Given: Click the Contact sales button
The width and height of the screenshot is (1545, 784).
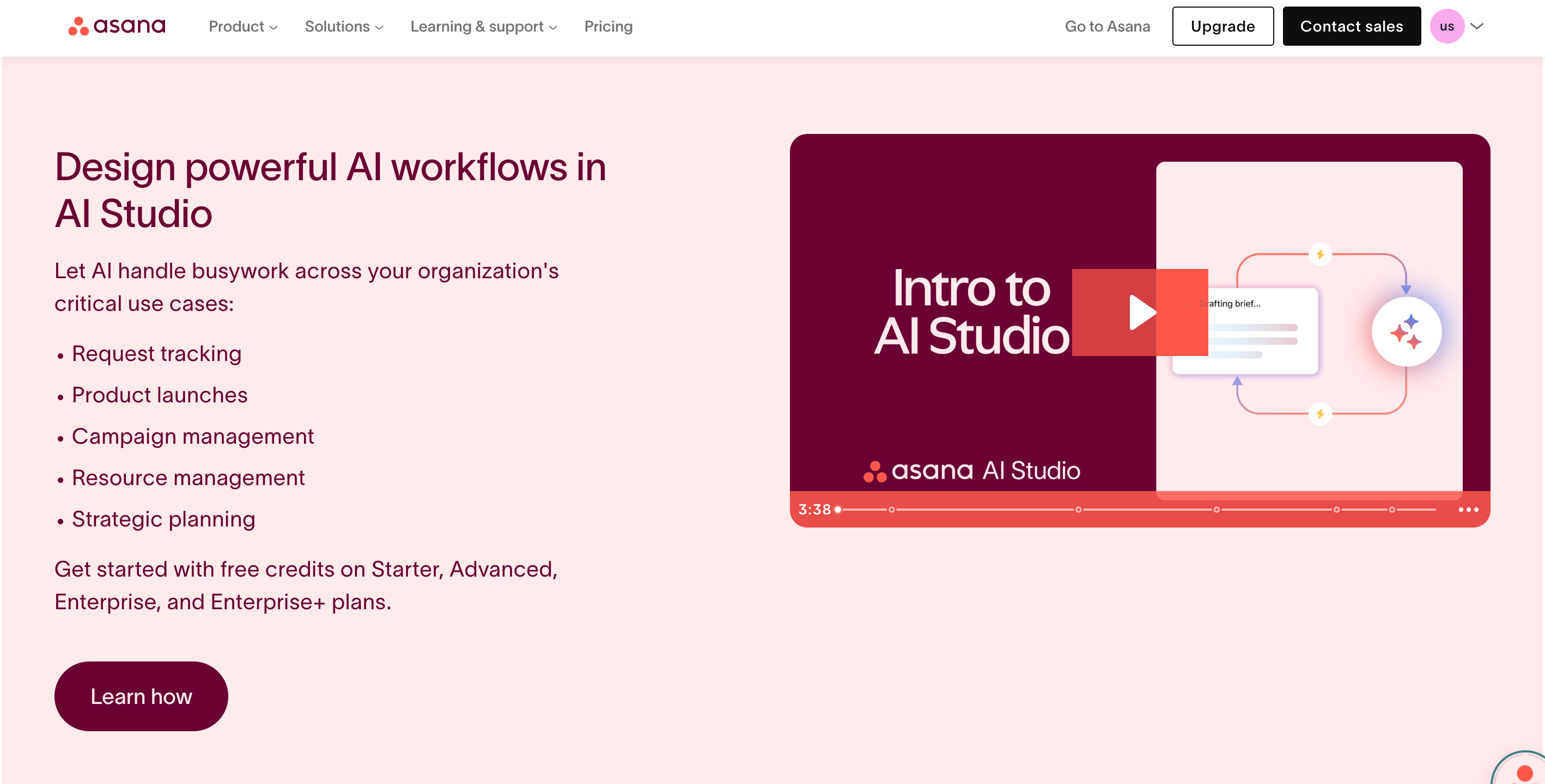Looking at the screenshot, I should 1351,26.
